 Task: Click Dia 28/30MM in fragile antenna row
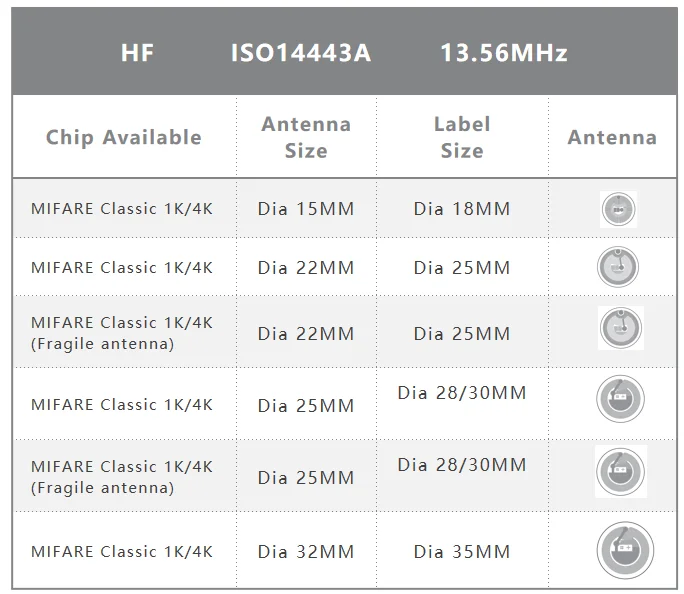pyautogui.click(x=462, y=465)
